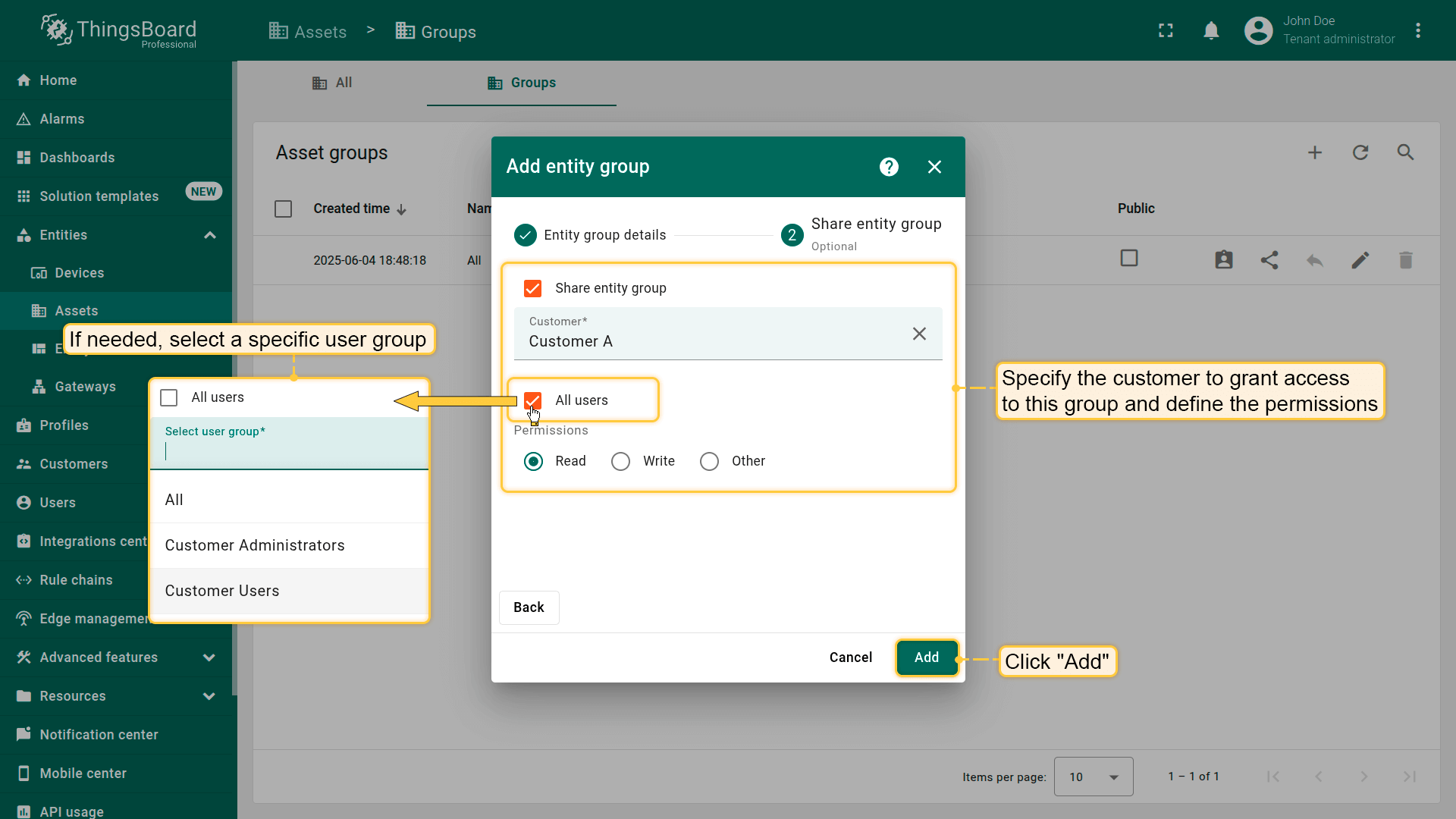Clear the Customer A field value
The height and width of the screenshot is (819, 1456).
coord(919,334)
